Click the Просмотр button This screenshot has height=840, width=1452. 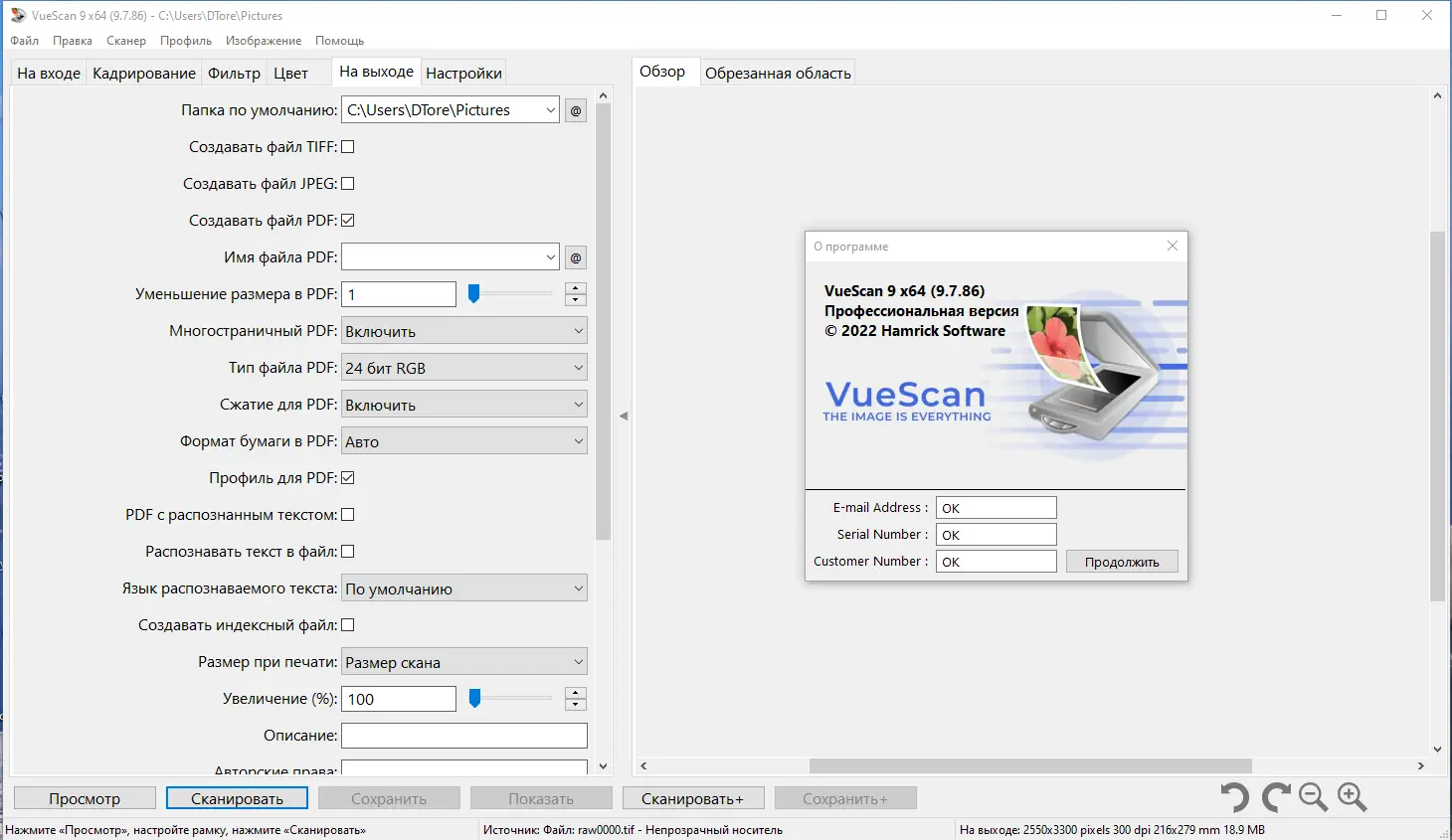coord(85,798)
